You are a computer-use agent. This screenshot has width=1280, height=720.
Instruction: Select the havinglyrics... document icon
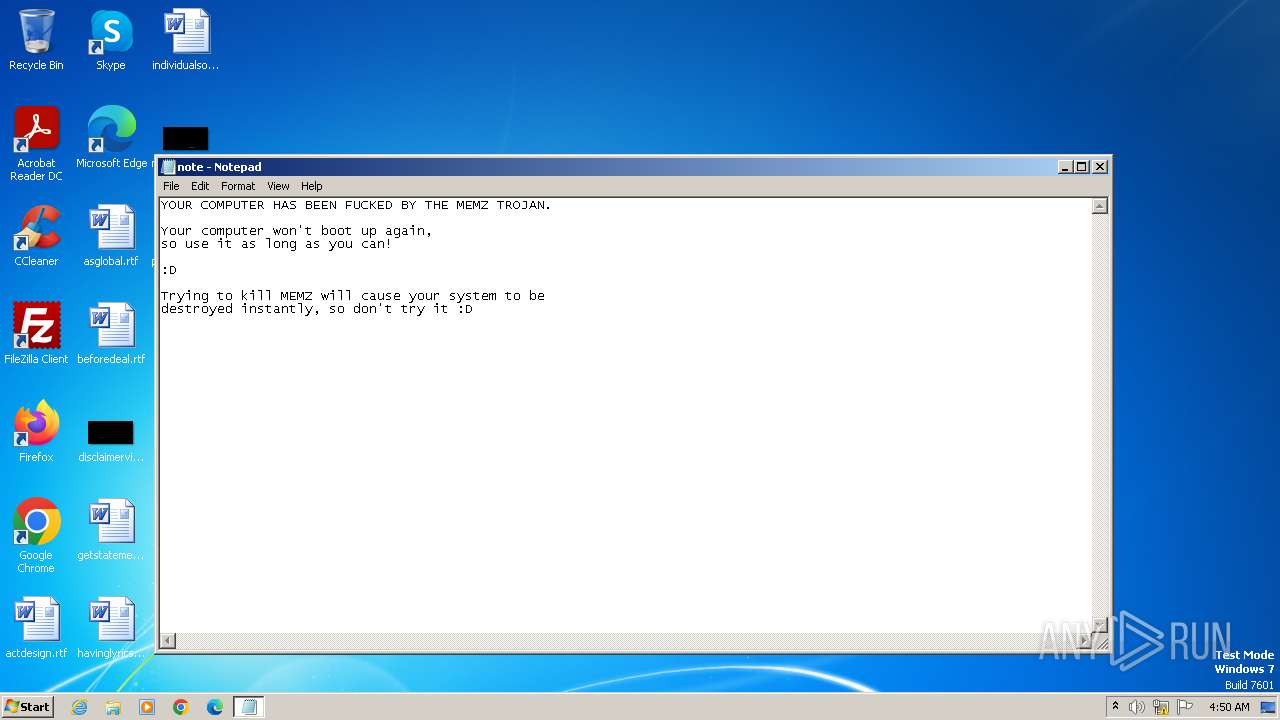111,628
